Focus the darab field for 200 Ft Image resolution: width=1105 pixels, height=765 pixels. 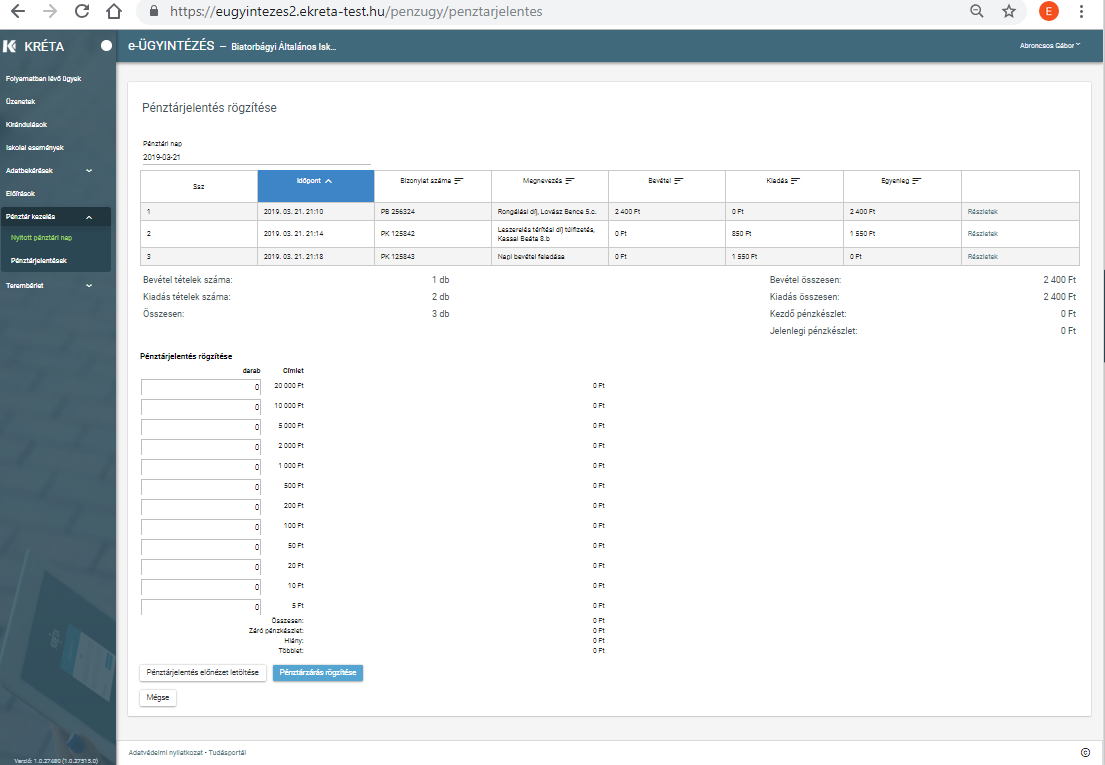click(x=201, y=506)
